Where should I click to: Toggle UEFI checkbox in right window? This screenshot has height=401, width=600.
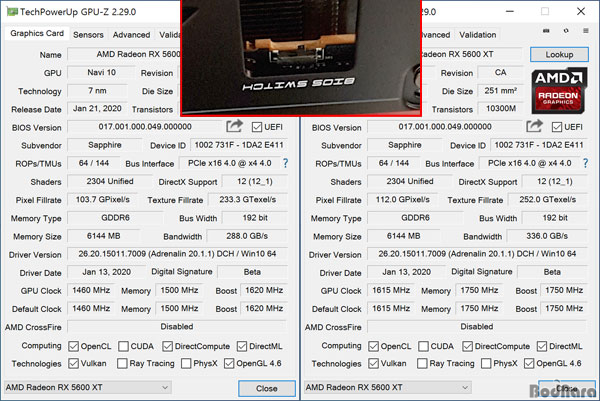(x=557, y=127)
